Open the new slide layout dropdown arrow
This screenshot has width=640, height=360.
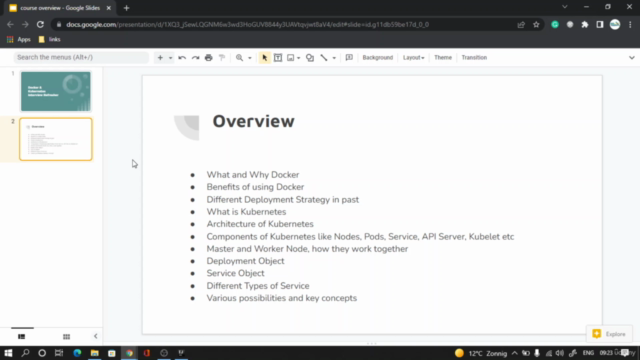coord(170,58)
